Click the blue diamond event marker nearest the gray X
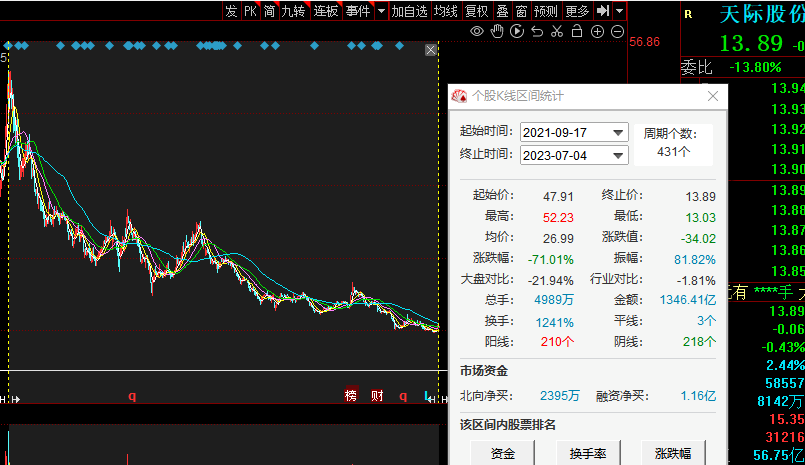The image size is (805, 465). (399, 46)
